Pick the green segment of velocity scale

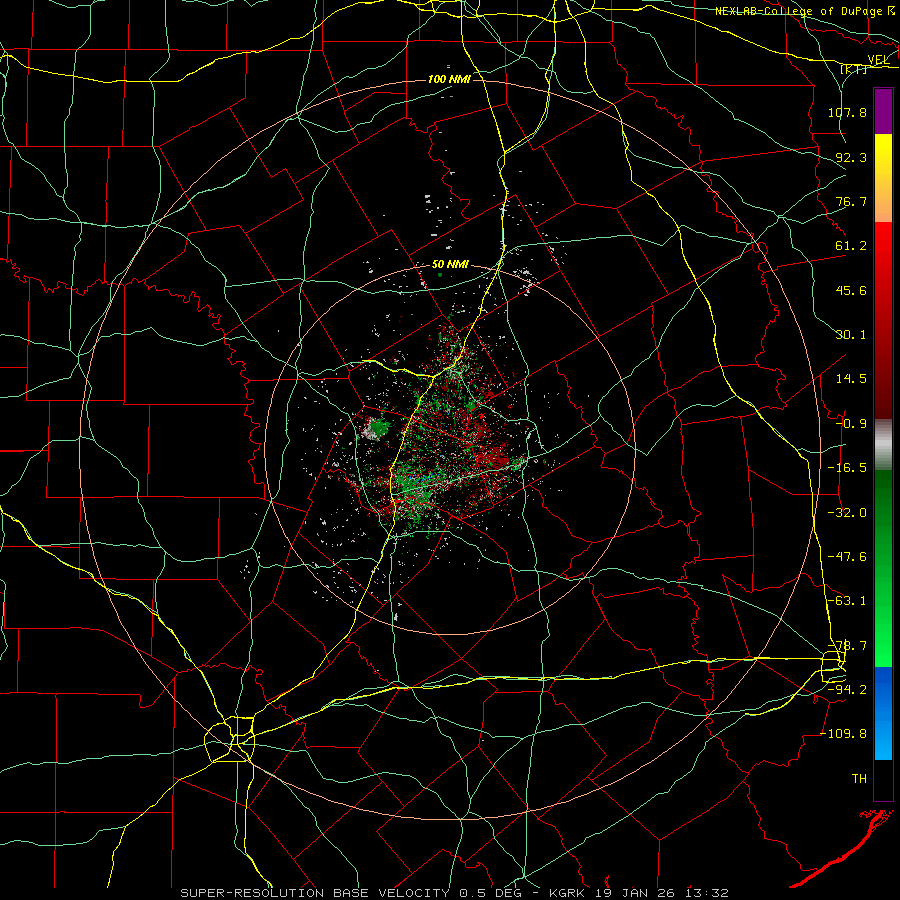(x=883, y=568)
